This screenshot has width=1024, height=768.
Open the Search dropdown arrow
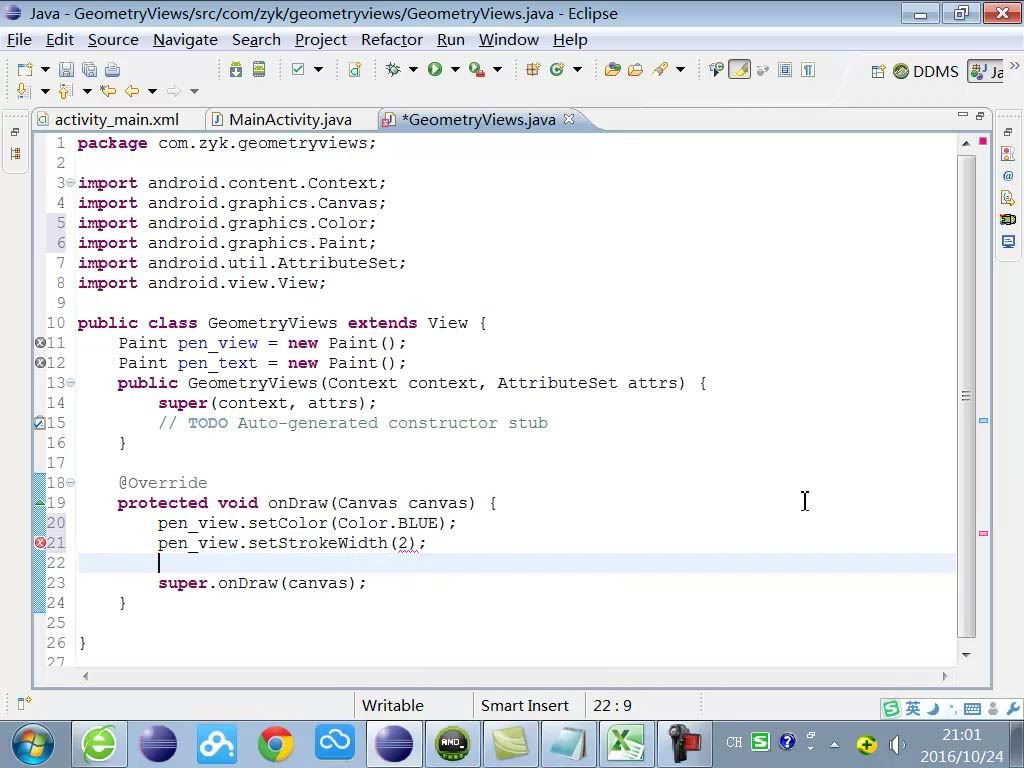(x=680, y=69)
